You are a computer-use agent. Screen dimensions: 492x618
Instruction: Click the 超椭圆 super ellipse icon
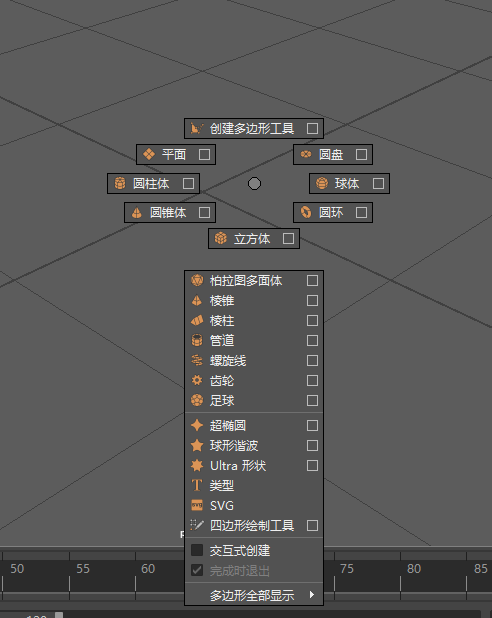[x=197, y=425]
